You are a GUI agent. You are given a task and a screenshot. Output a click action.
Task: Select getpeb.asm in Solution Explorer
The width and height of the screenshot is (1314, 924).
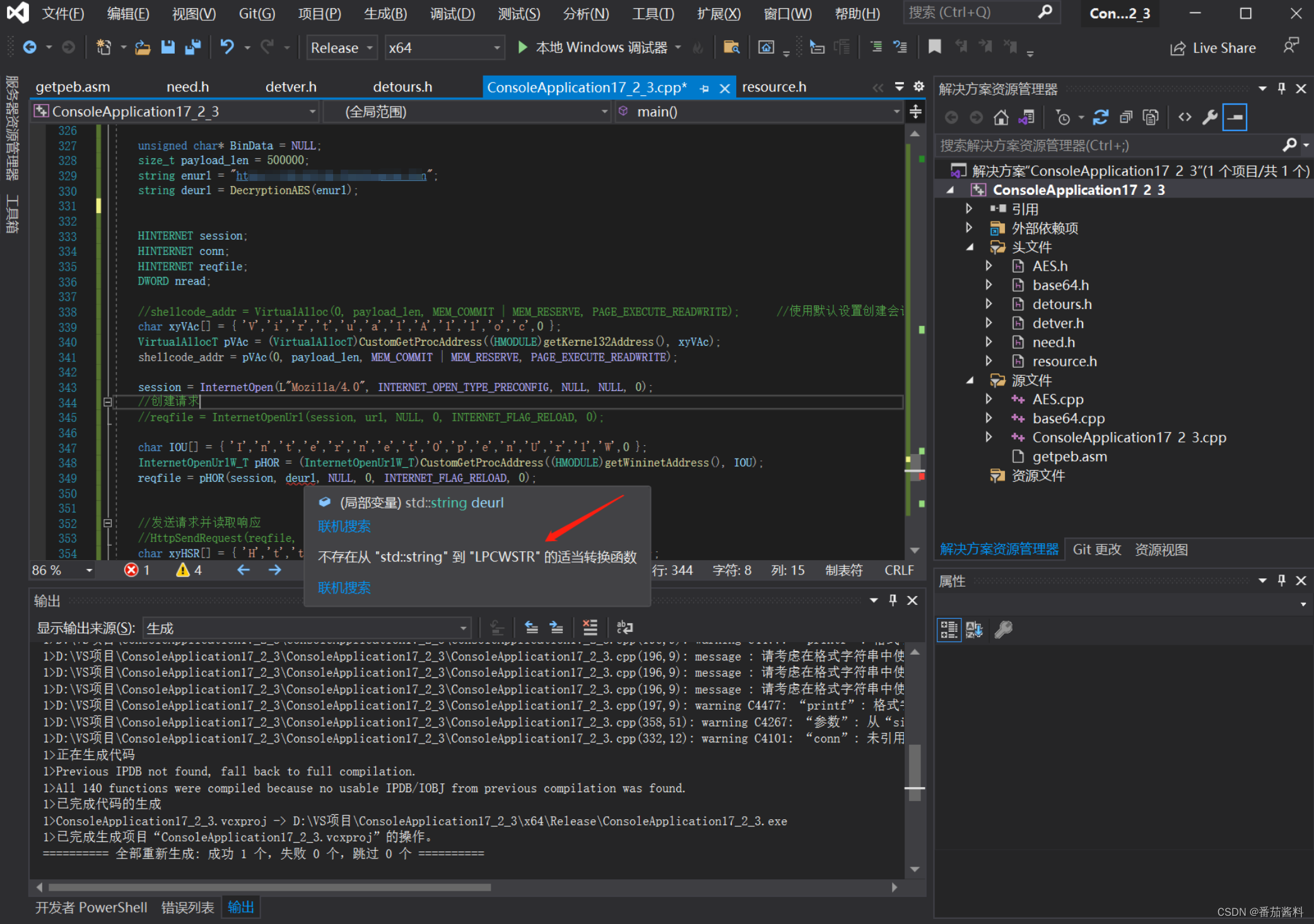tap(1069, 457)
